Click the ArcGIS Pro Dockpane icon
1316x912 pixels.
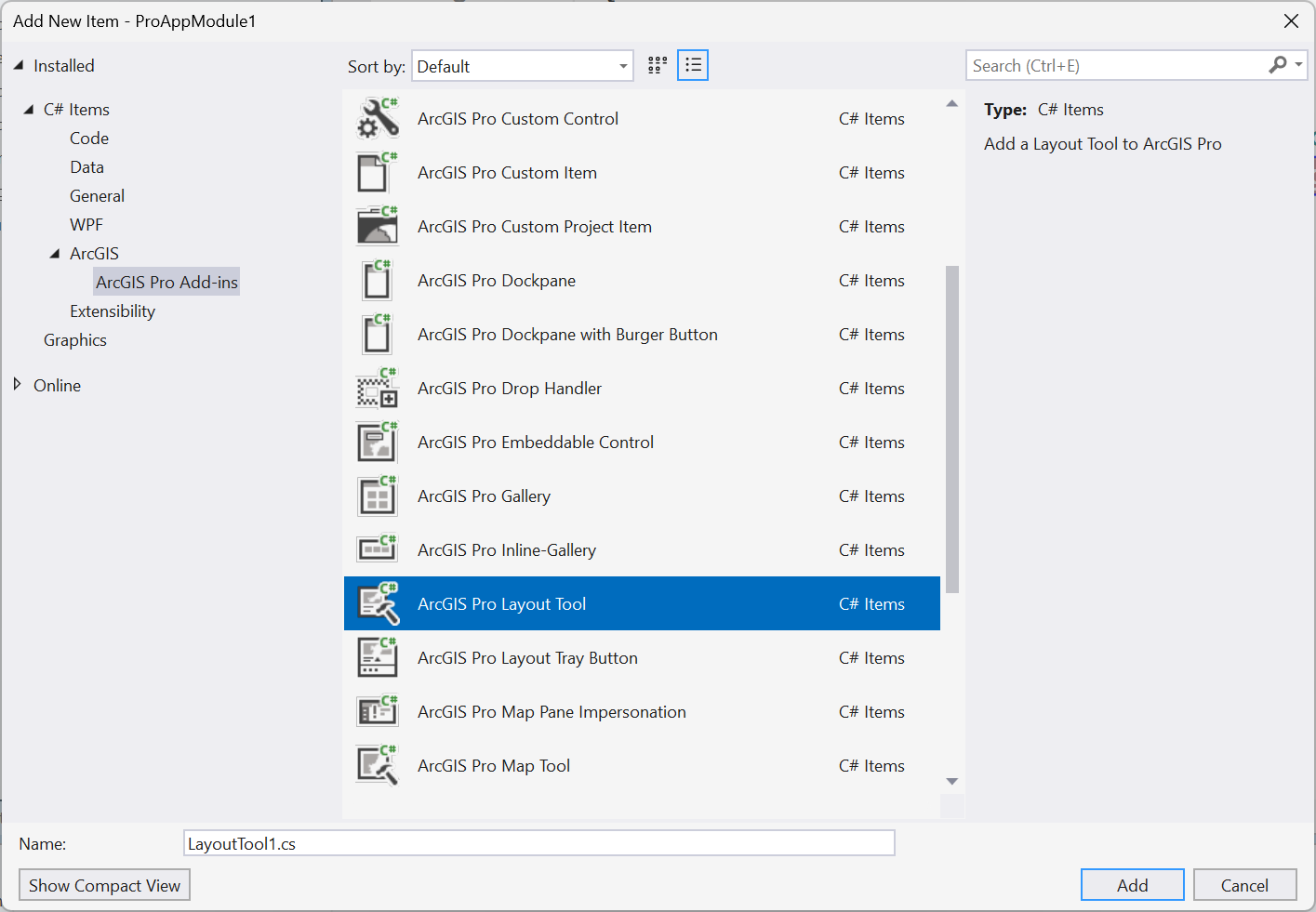coord(378,280)
